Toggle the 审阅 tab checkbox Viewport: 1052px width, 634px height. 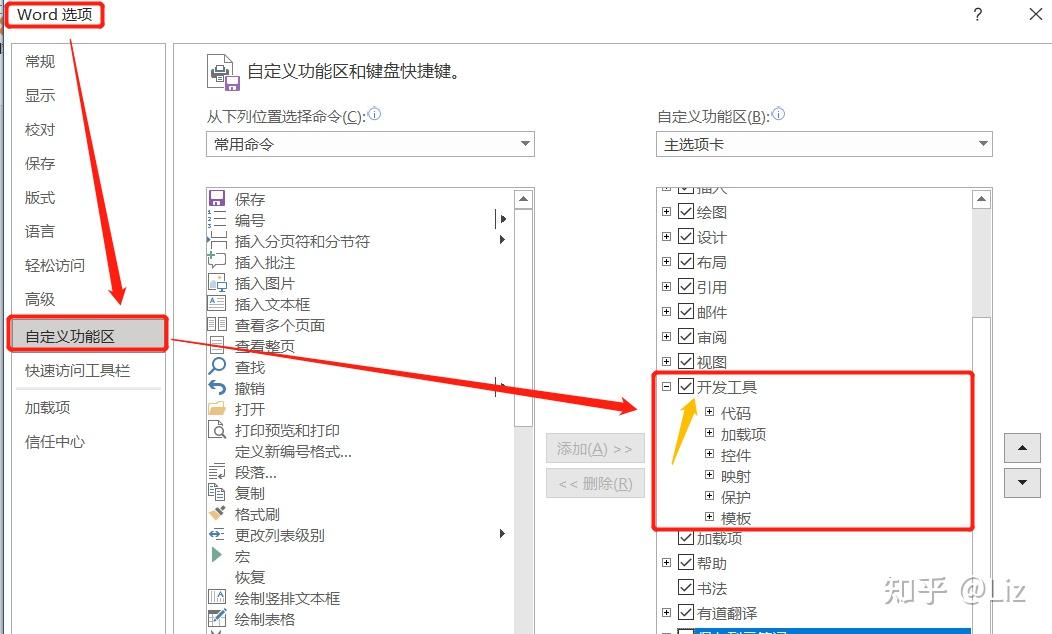tap(686, 336)
